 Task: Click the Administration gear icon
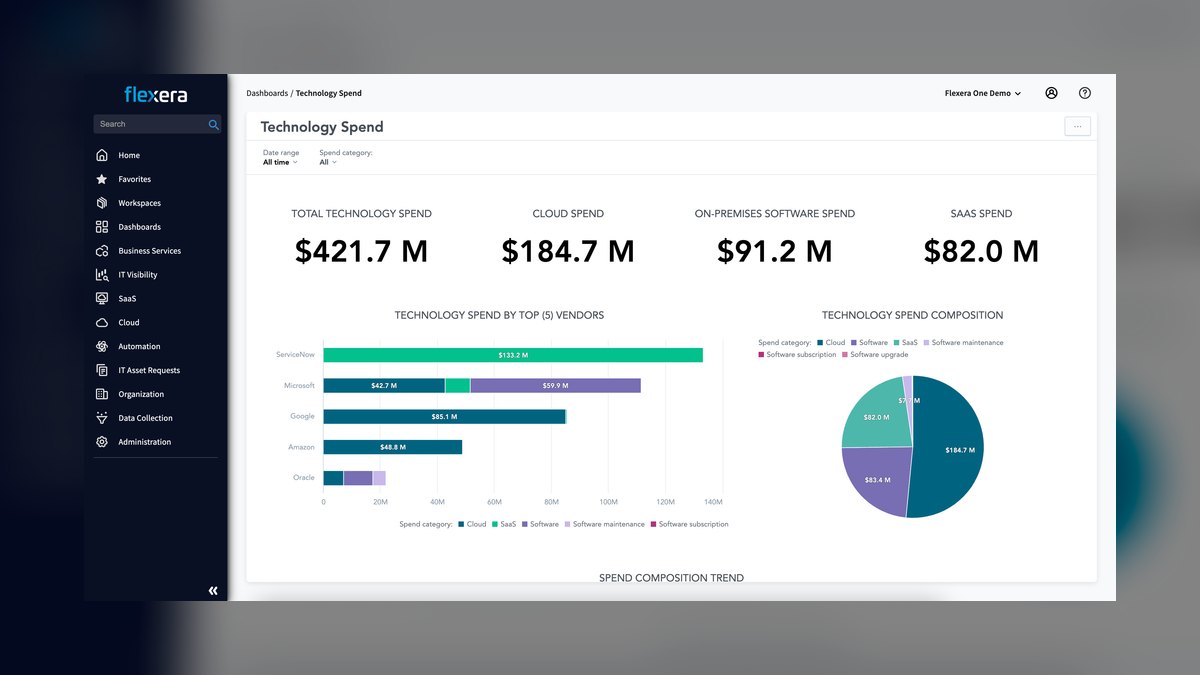102,442
